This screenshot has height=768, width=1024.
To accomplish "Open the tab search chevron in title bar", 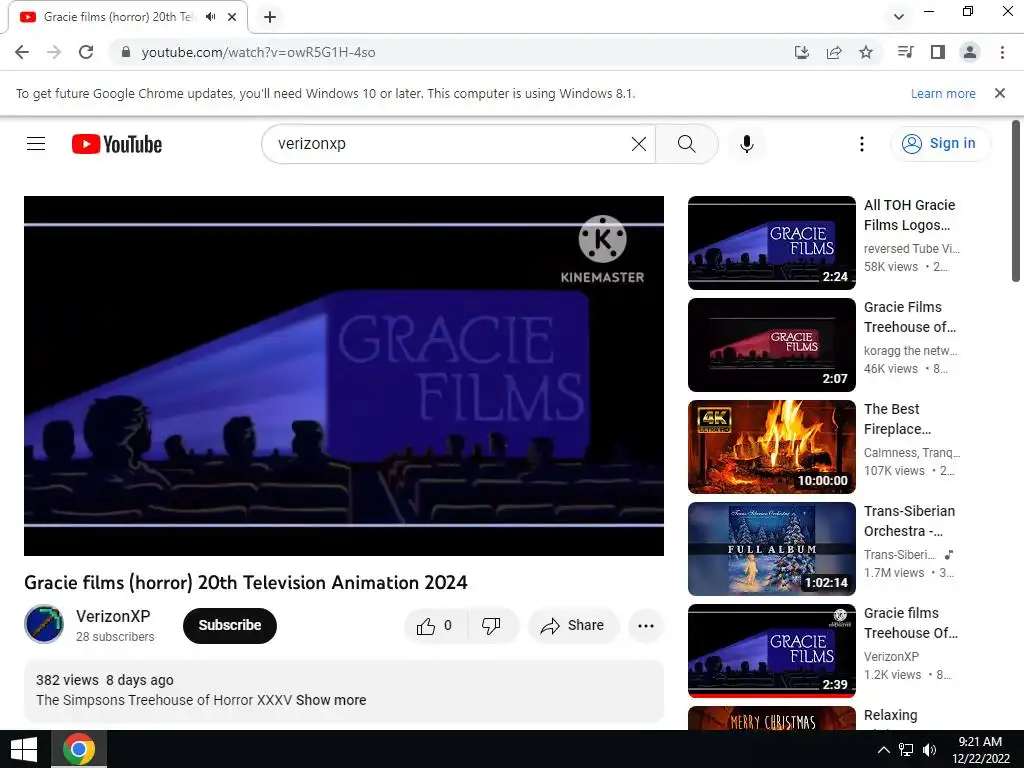I will (x=899, y=17).
